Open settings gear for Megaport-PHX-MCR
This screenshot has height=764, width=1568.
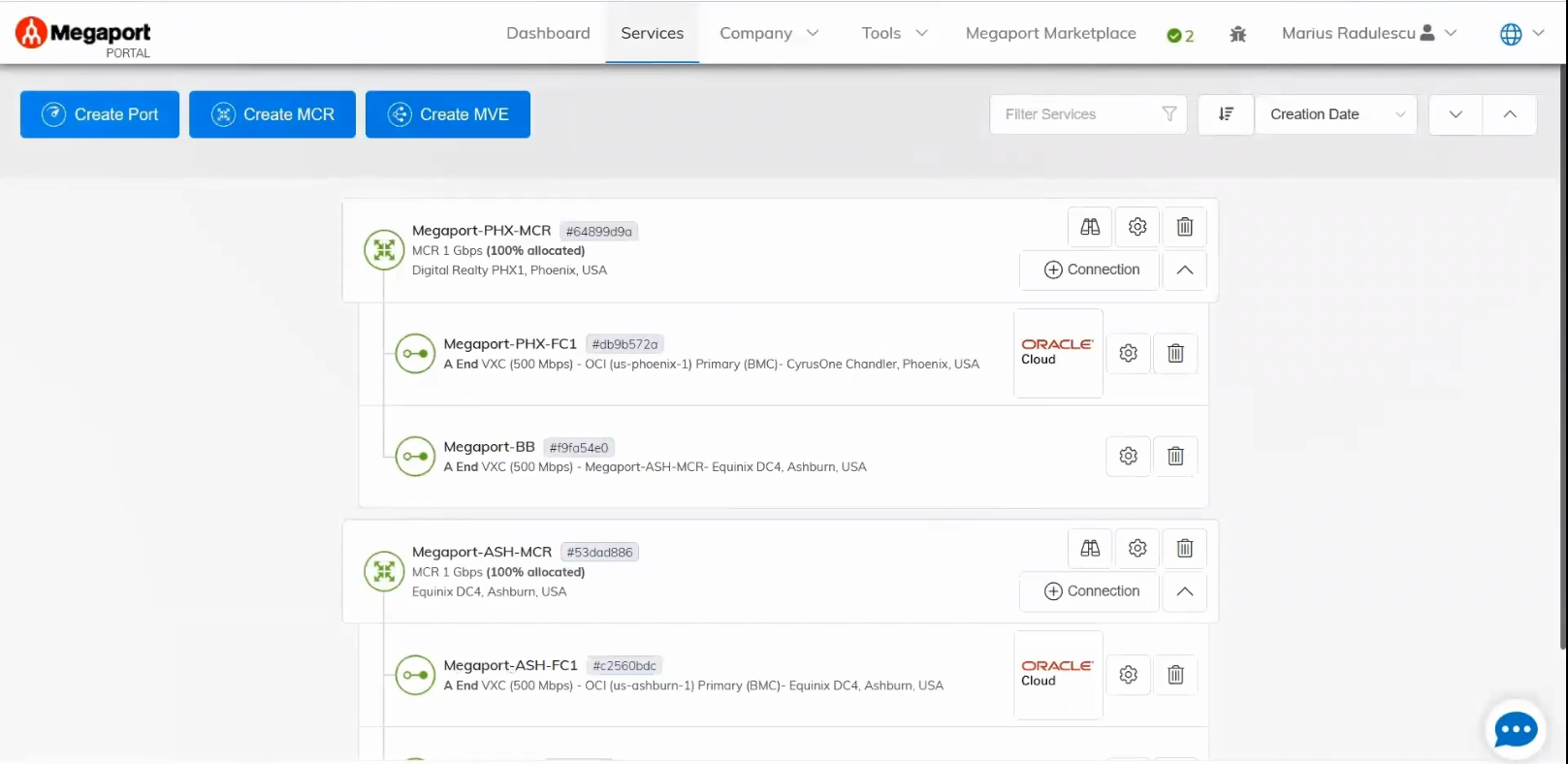click(x=1137, y=227)
